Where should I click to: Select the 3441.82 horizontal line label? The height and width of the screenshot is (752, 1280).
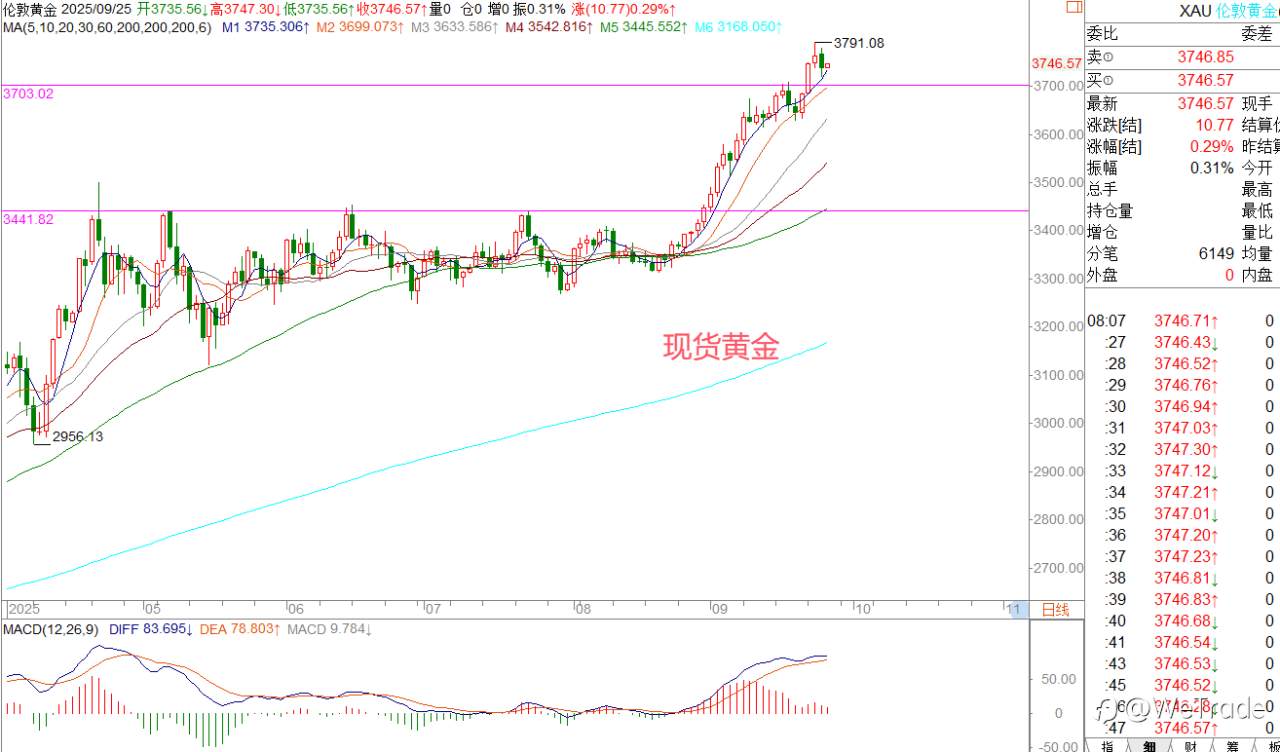(28, 219)
